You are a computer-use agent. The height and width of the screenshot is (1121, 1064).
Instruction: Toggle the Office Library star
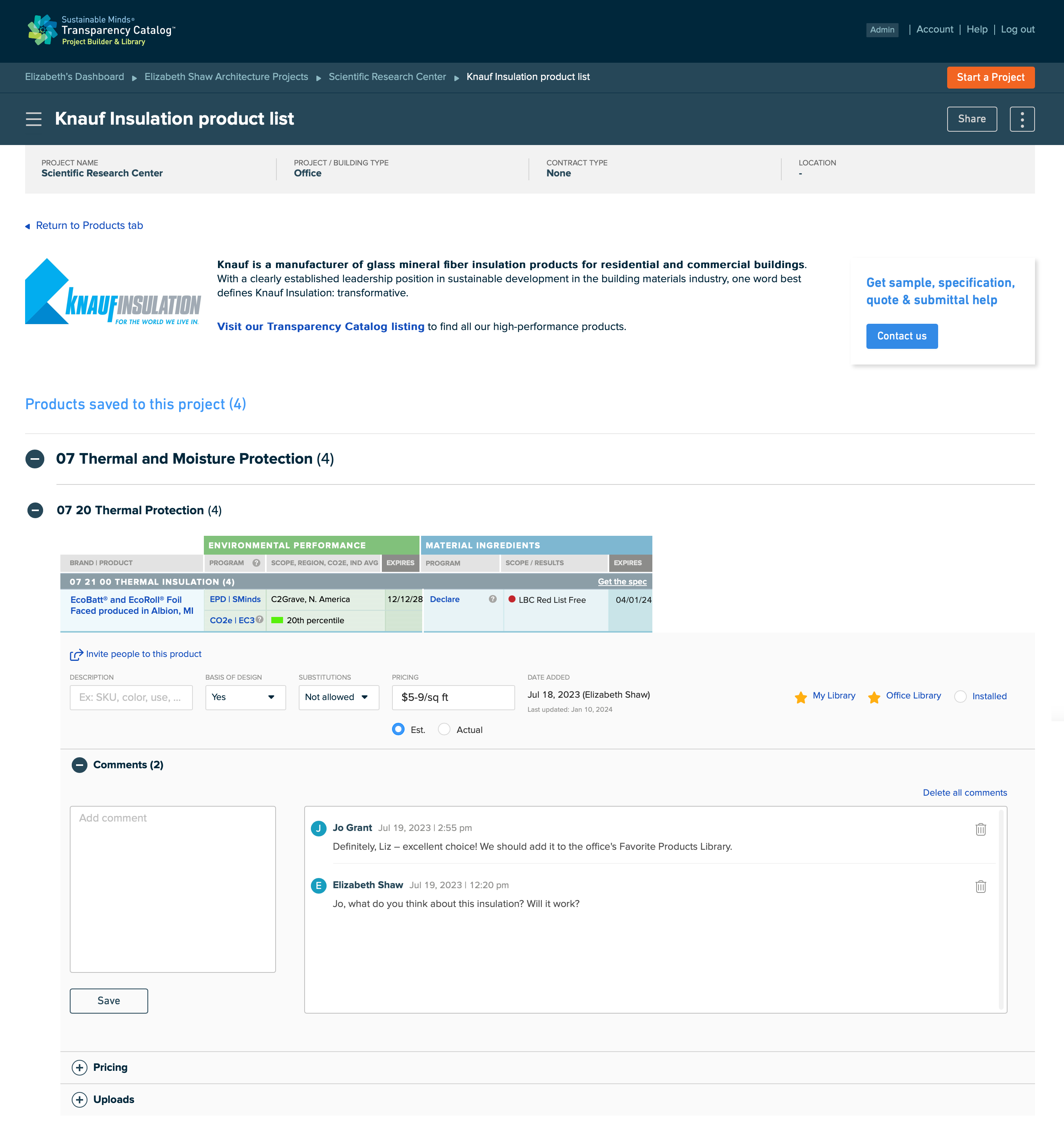tap(873, 697)
